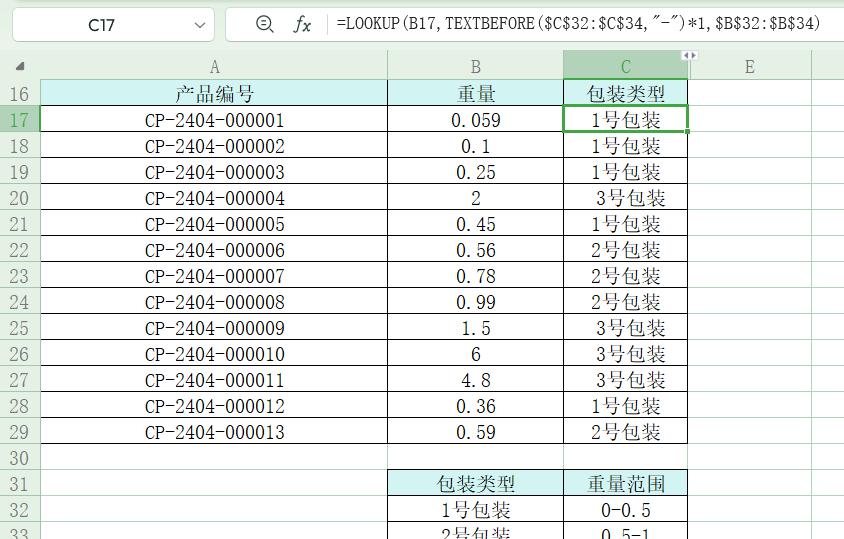Select cell CP-2404-000007
The width and height of the screenshot is (844, 539).
pos(214,276)
